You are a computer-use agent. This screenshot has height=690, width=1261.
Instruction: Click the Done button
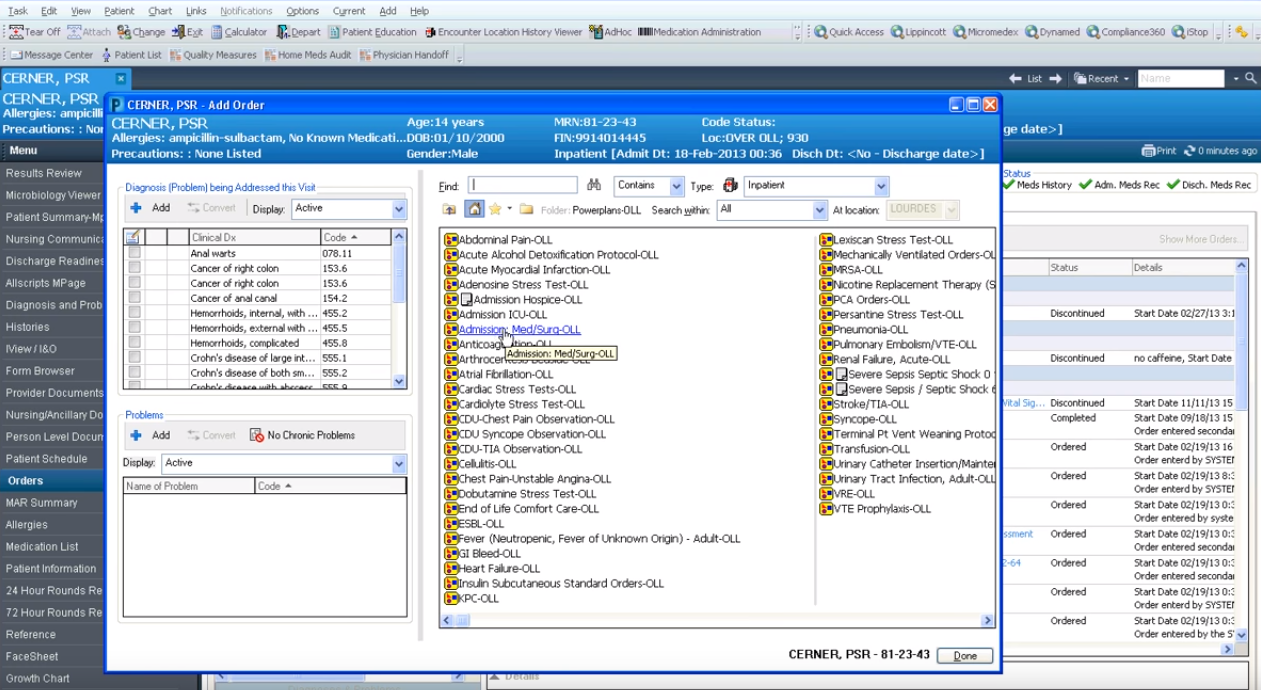pyautogui.click(x=964, y=656)
